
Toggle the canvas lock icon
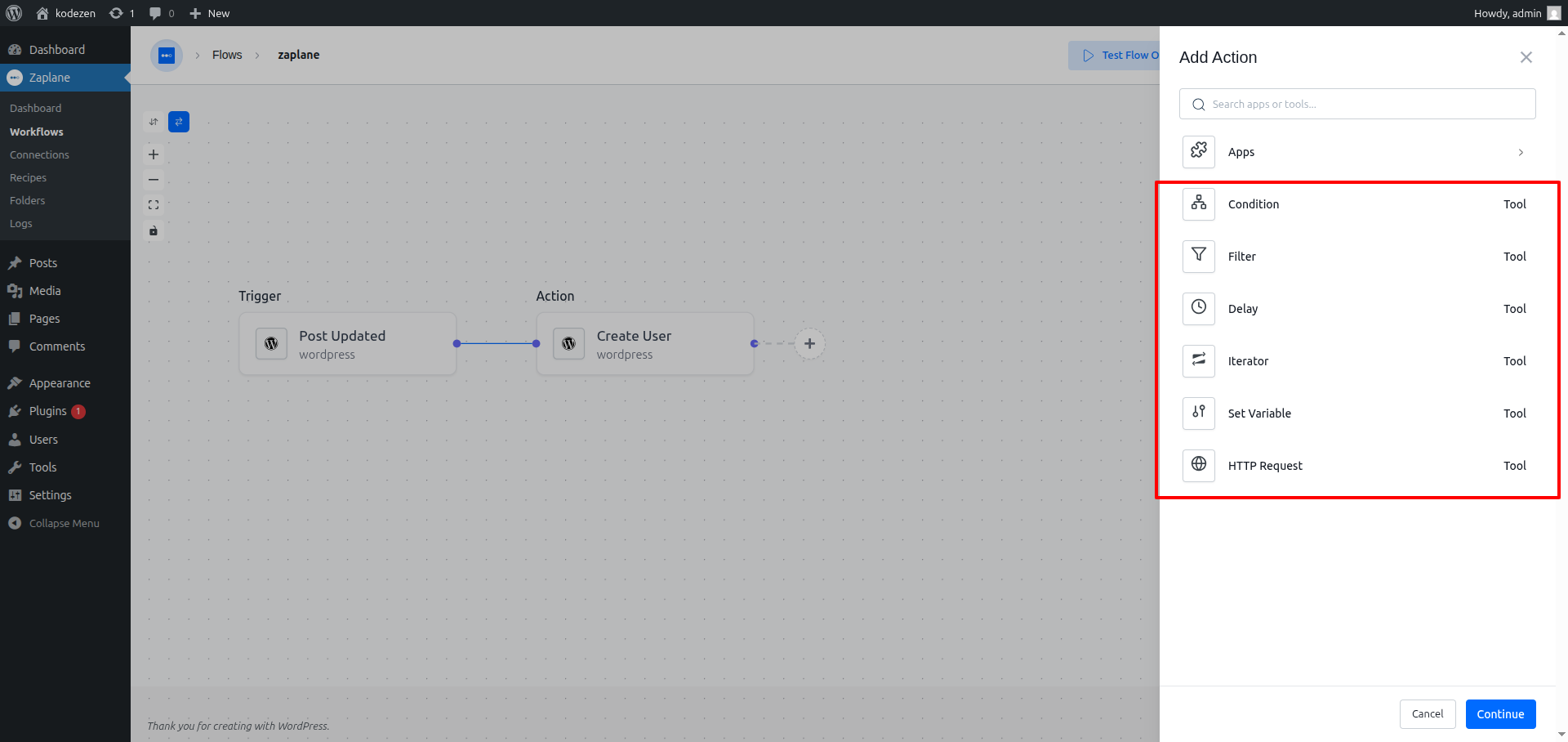point(154,230)
